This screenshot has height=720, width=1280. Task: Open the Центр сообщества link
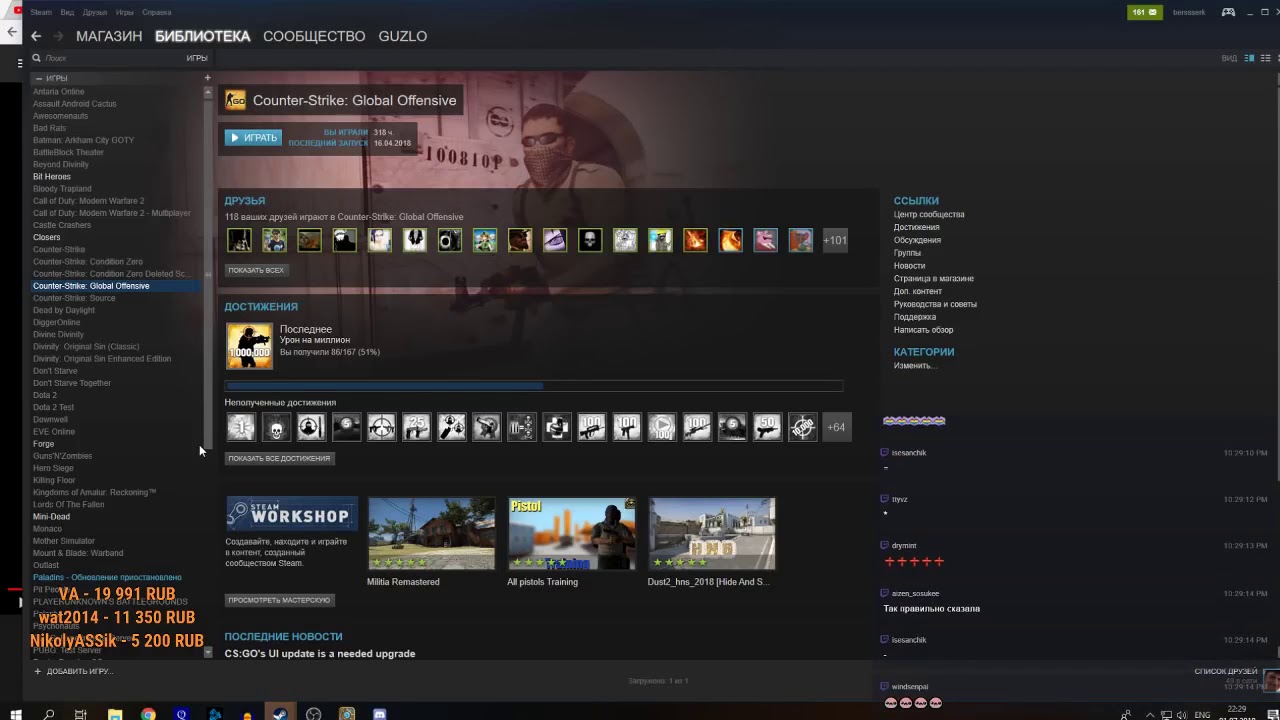point(929,214)
